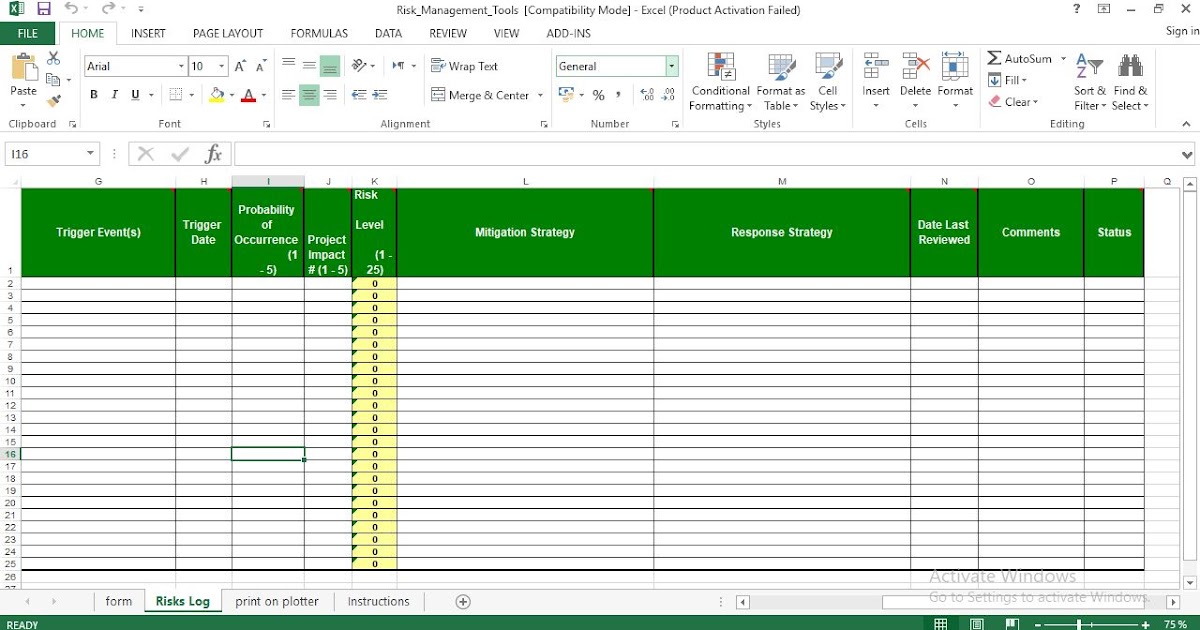Toggle bold formatting in the Font group
The height and width of the screenshot is (630, 1200).
[x=93, y=94]
